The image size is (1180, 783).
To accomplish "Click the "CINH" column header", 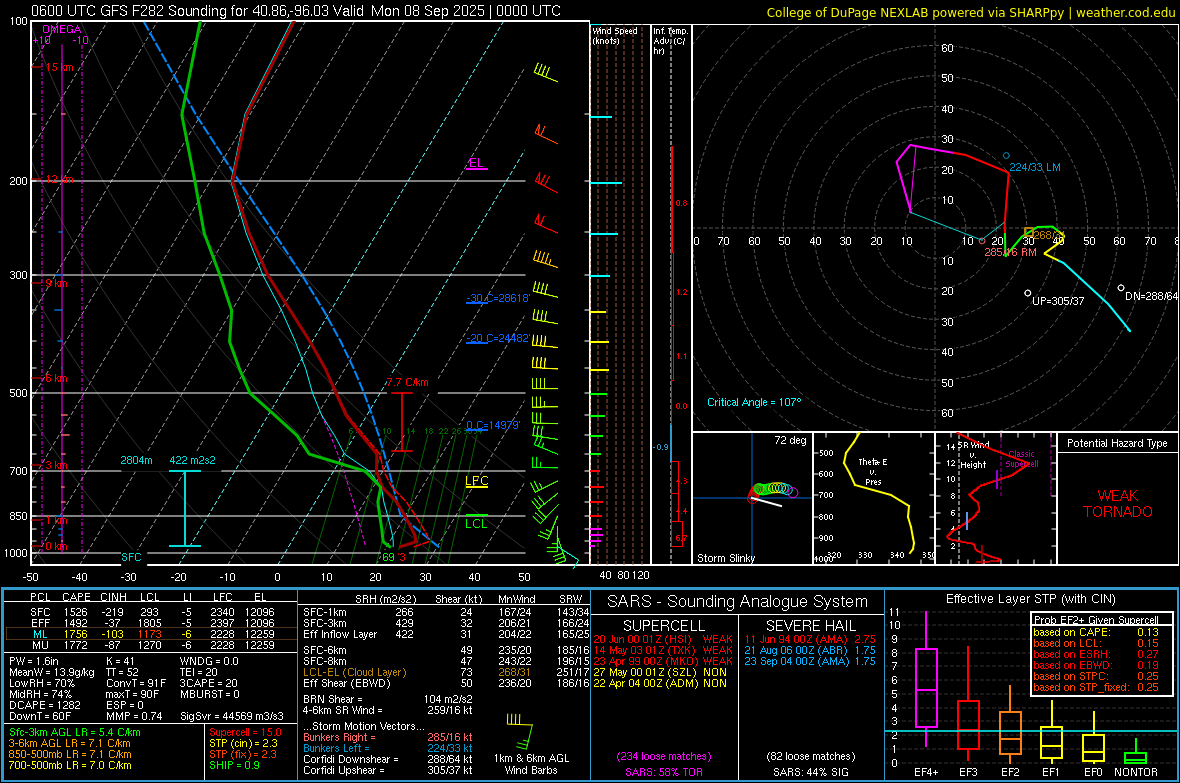I will pyautogui.click(x=114, y=597).
